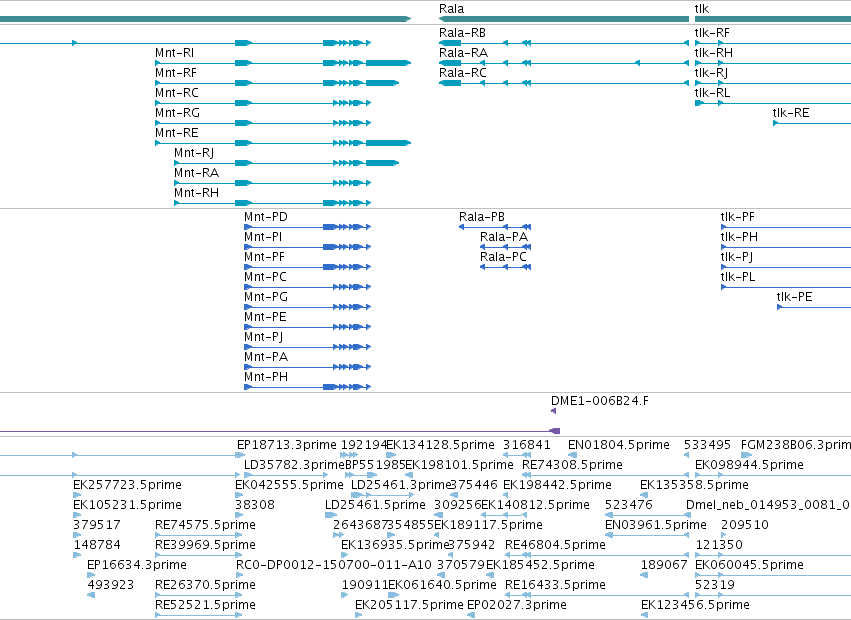
Task: Click the RE16433.5prime EST label
Action: (555, 585)
